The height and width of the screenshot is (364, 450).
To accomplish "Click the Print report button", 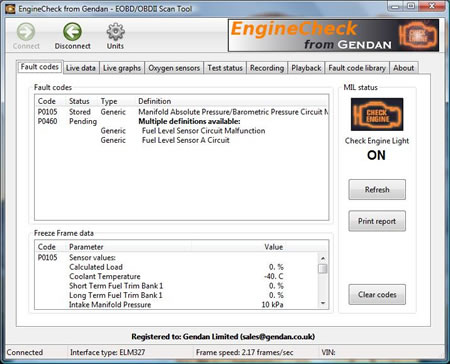I will [377, 221].
